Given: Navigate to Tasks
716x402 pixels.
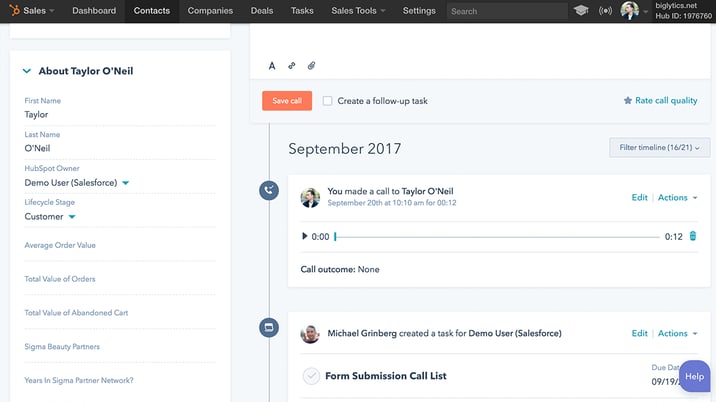Looking at the screenshot, I should [x=302, y=11].
